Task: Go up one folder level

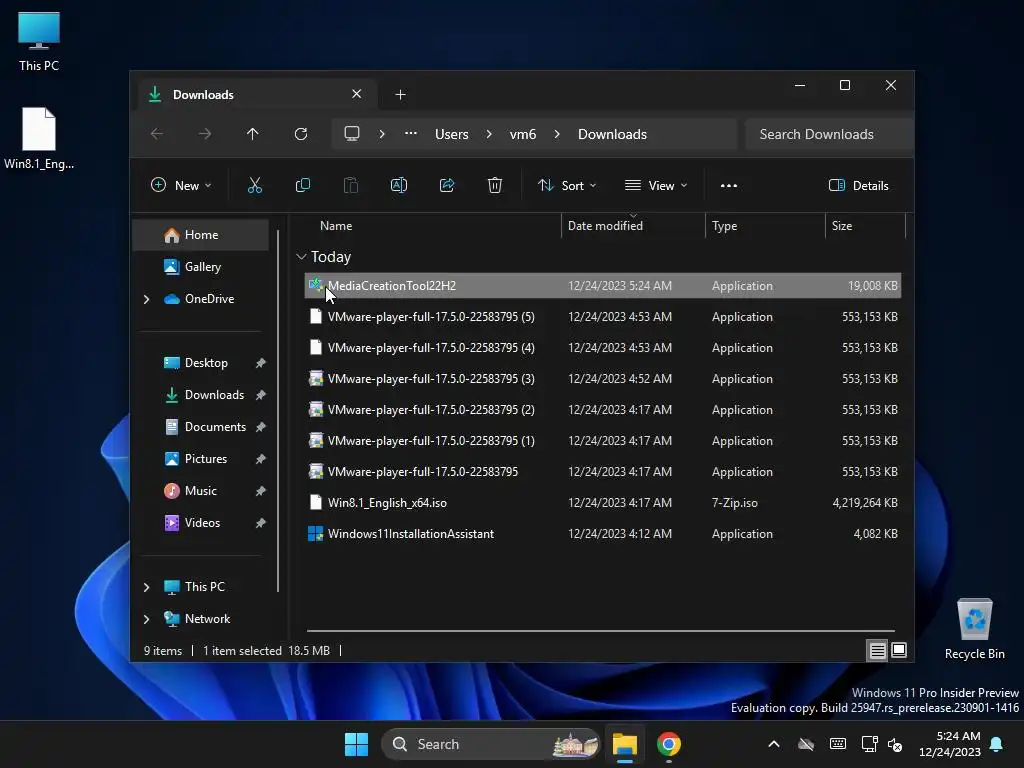Action: click(x=253, y=134)
